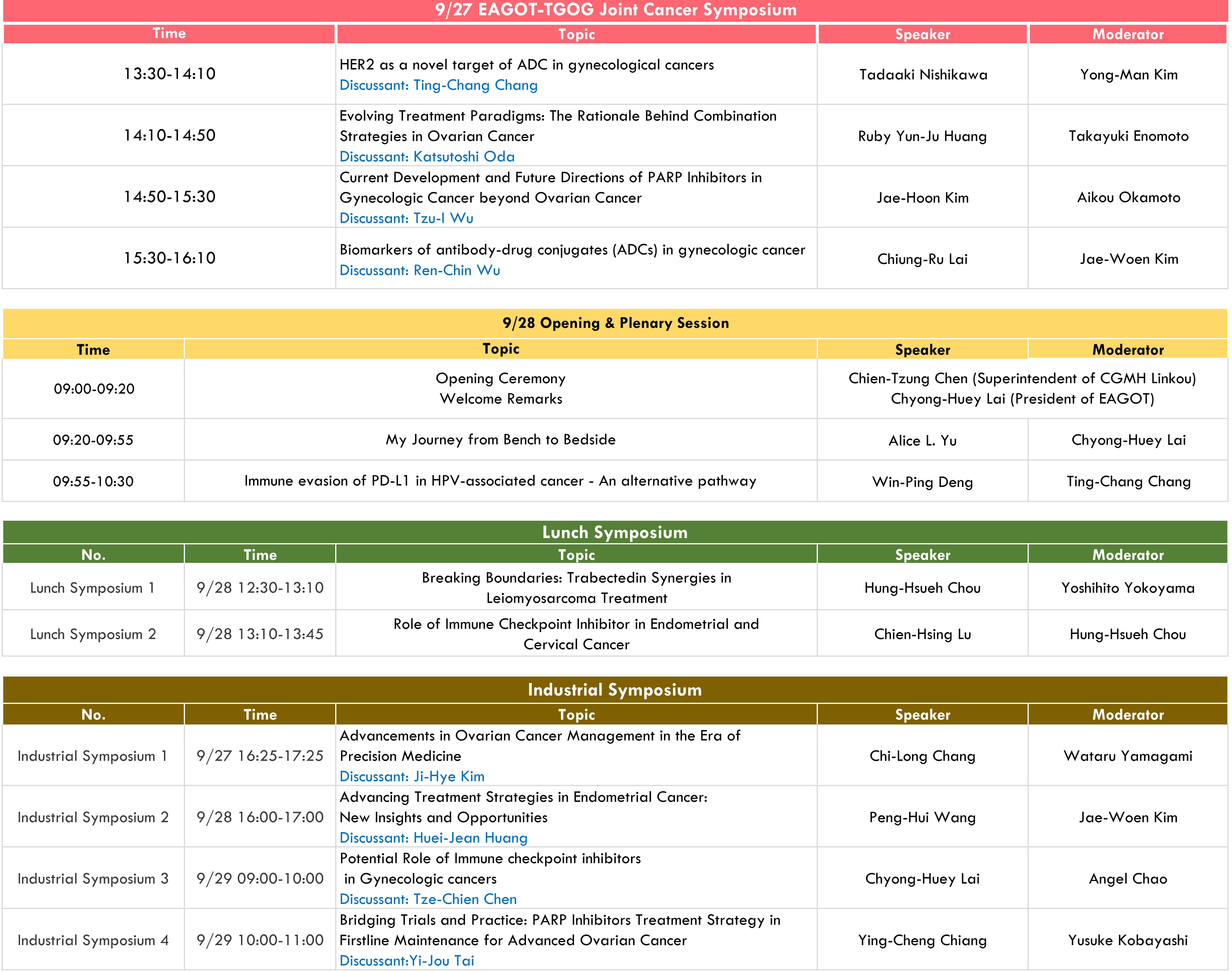This screenshot has width=1232, height=972.
Task: Select speaker 'Ying-Cheng Chiang'
Action: (923, 941)
